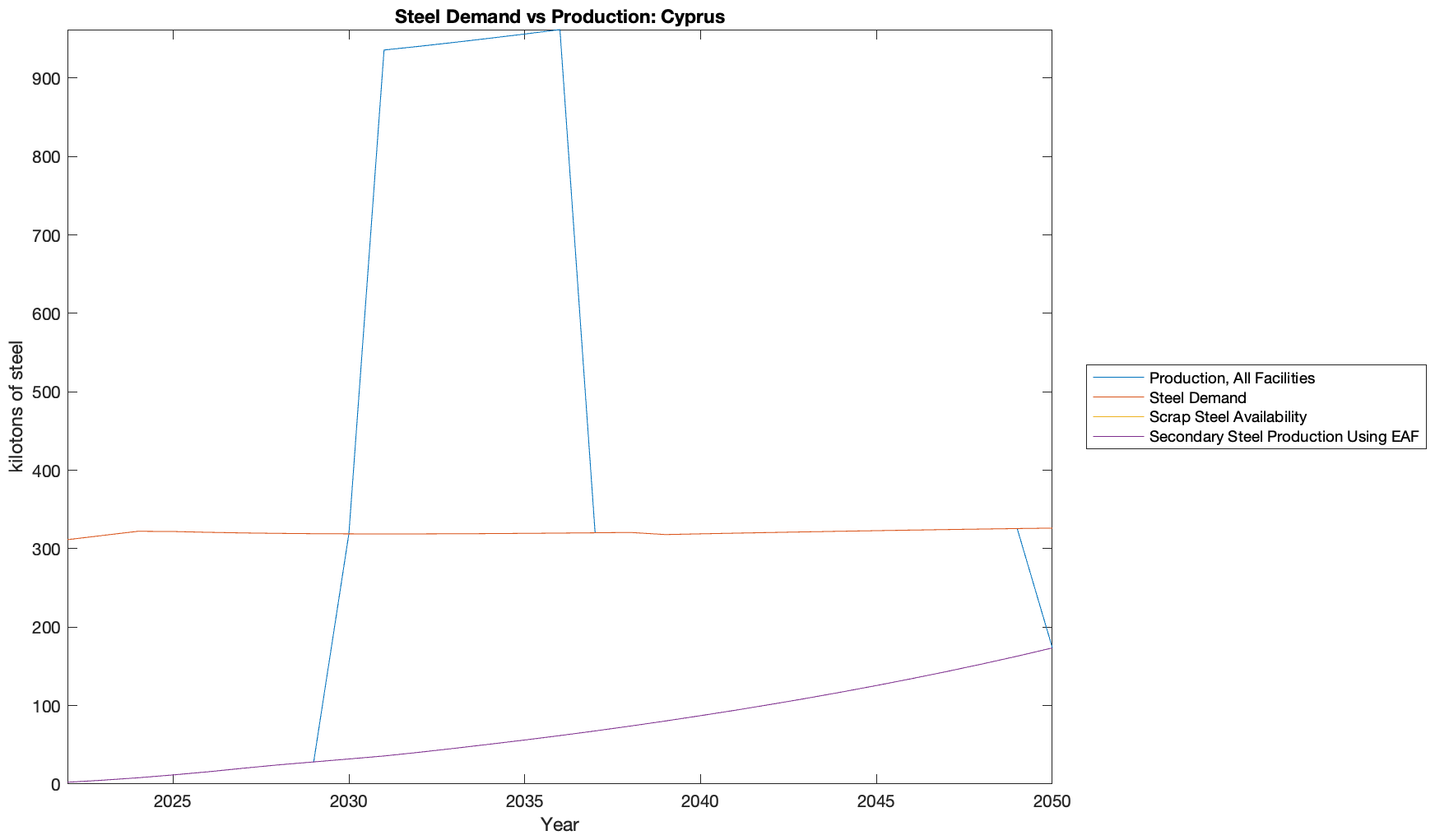Viewport: 1435px width, 840px height.
Task: Select the "Year" x-axis label
Action: [x=560, y=824]
